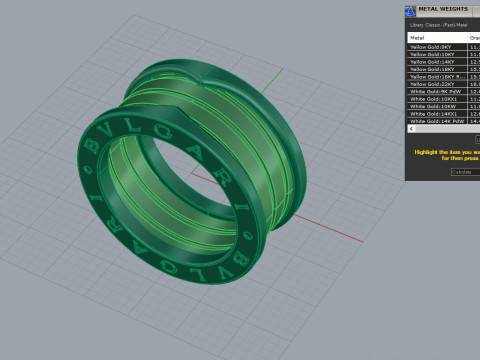The image size is (480, 360).
Task: Select White Gold:14K PdW row
Action: tap(443, 121)
